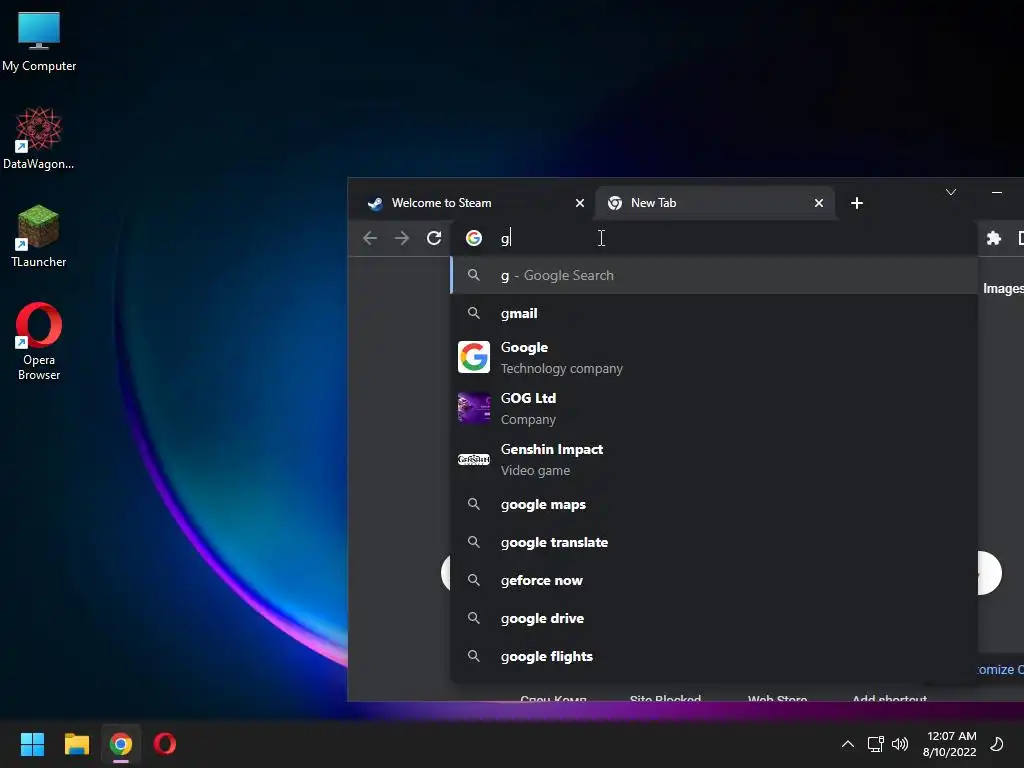Open the volume control tray icon

tap(900, 744)
